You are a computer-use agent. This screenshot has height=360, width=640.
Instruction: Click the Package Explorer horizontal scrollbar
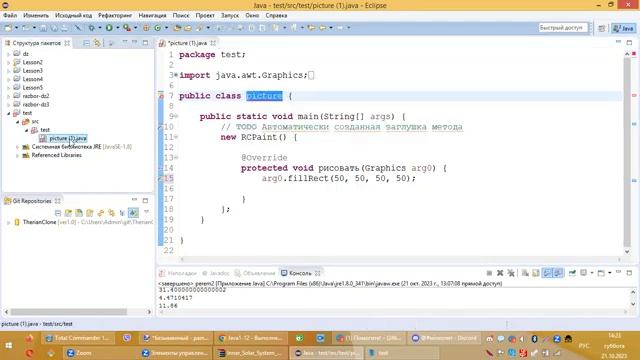tap(69, 312)
